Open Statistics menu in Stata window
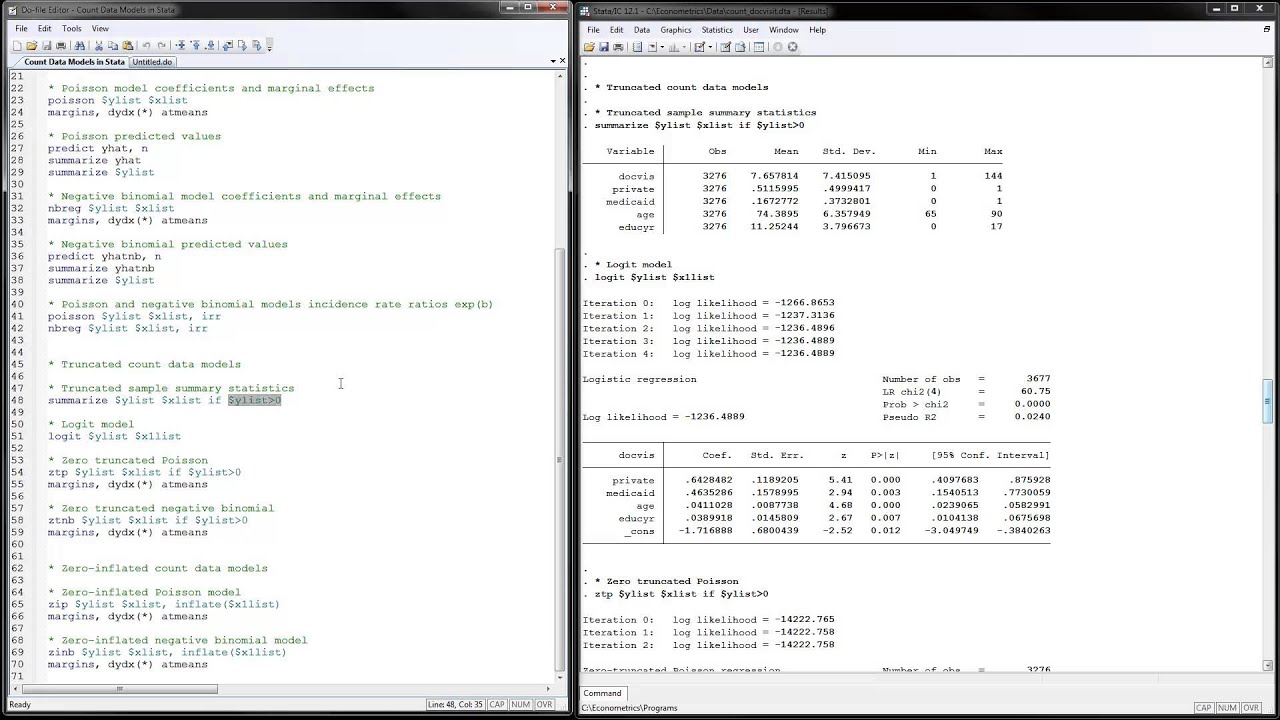 (x=716, y=30)
